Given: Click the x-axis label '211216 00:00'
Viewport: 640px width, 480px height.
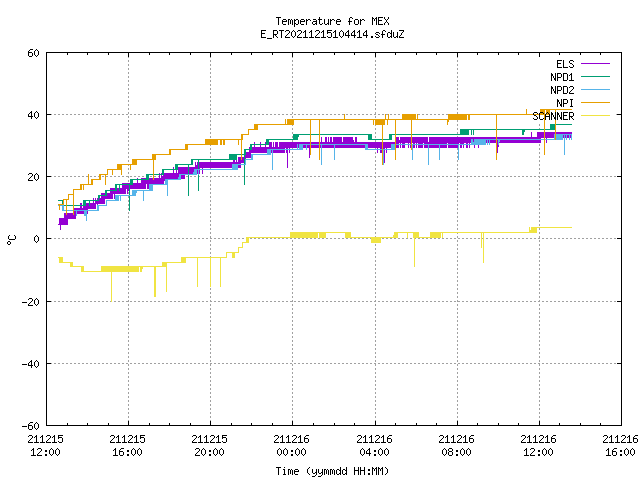Looking at the screenshot, I should tap(291, 446).
